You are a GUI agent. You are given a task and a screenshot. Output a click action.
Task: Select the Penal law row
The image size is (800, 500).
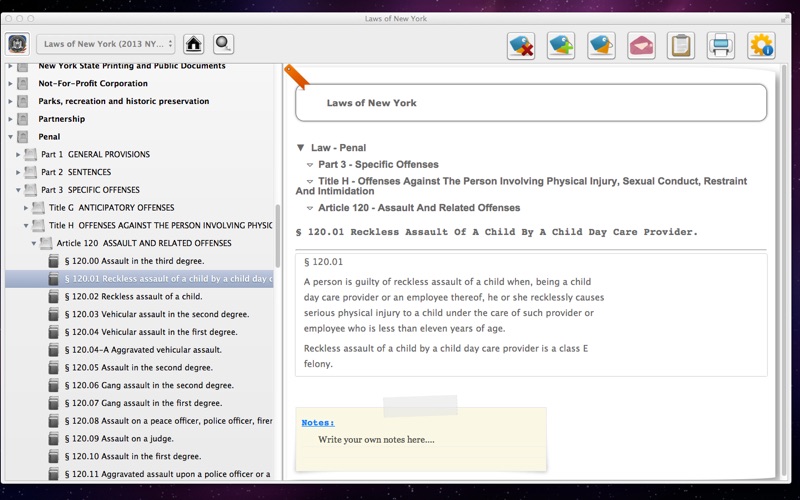(139, 137)
